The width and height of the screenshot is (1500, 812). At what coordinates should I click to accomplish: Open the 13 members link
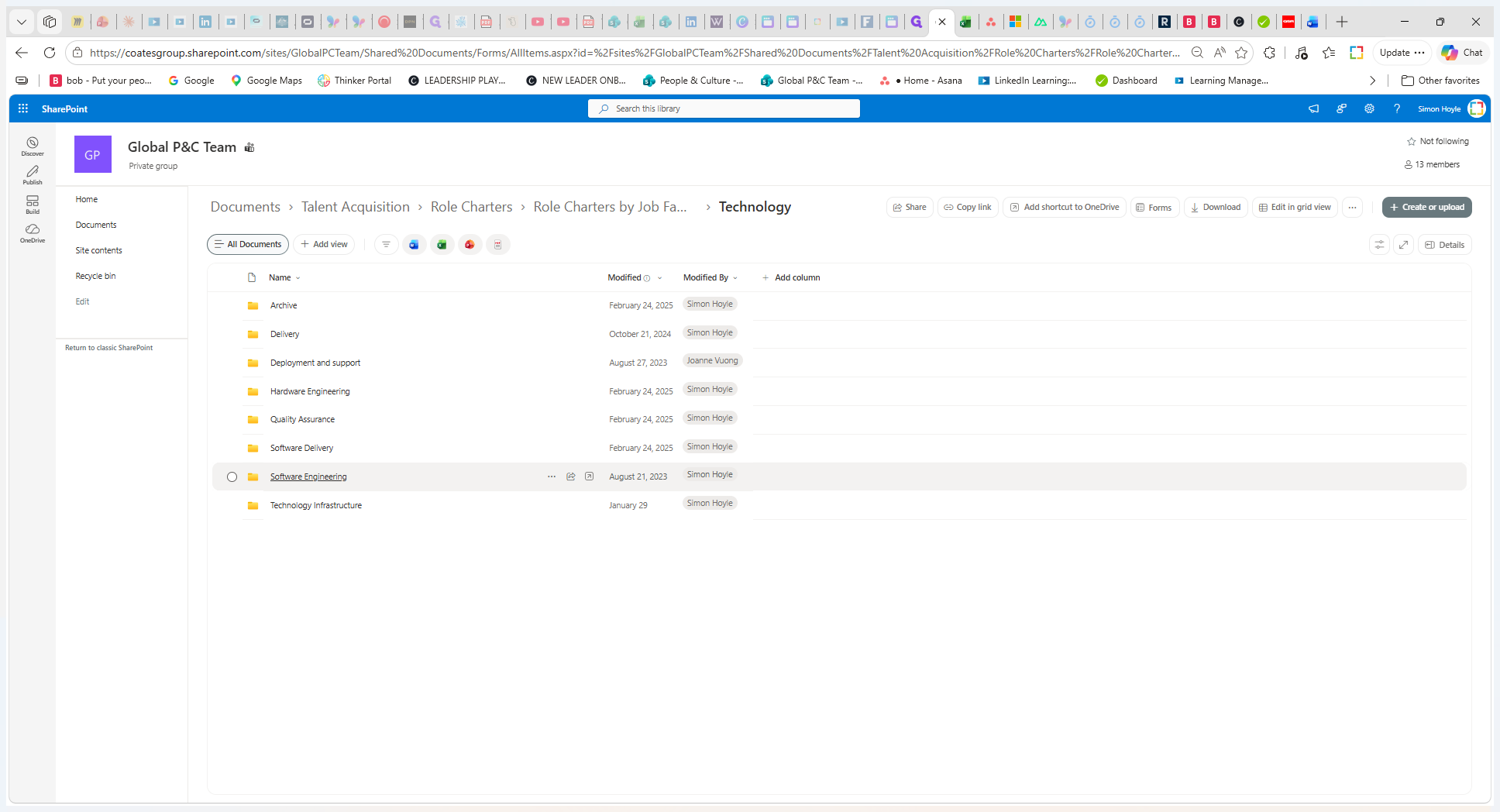pos(1432,164)
